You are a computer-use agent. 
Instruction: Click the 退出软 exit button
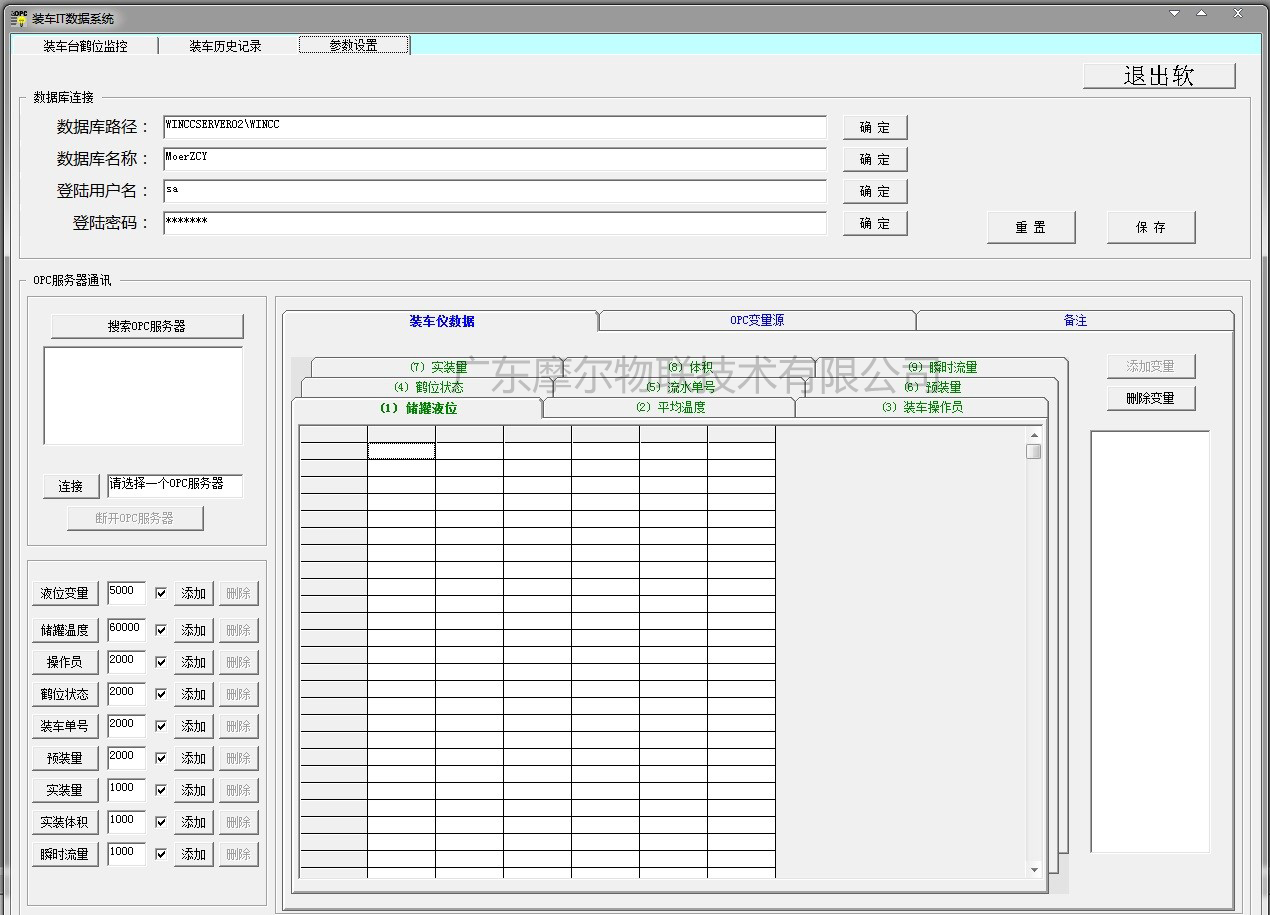(1159, 76)
